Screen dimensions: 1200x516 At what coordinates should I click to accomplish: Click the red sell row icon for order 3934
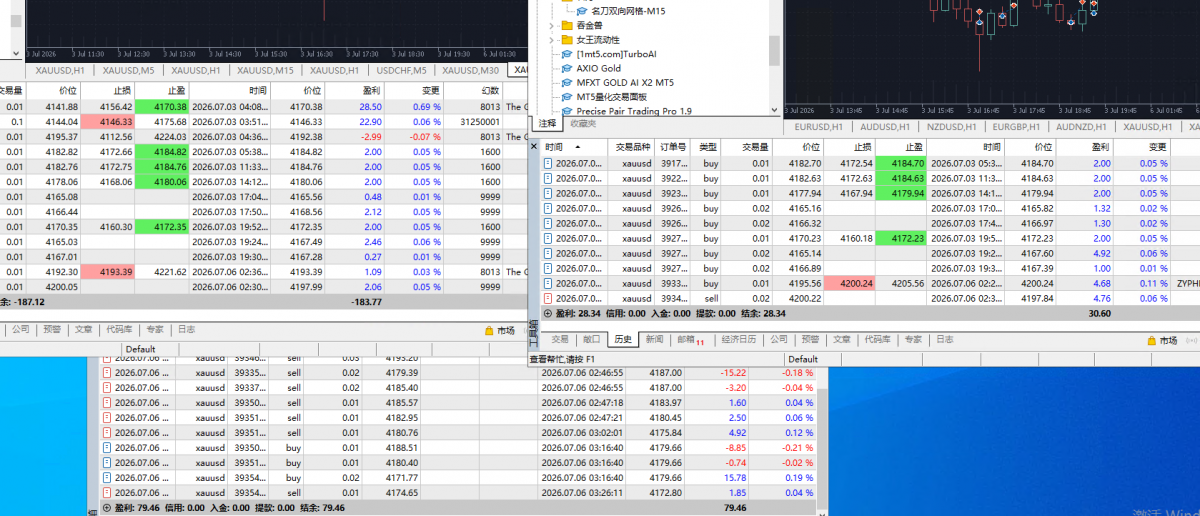point(547,298)
